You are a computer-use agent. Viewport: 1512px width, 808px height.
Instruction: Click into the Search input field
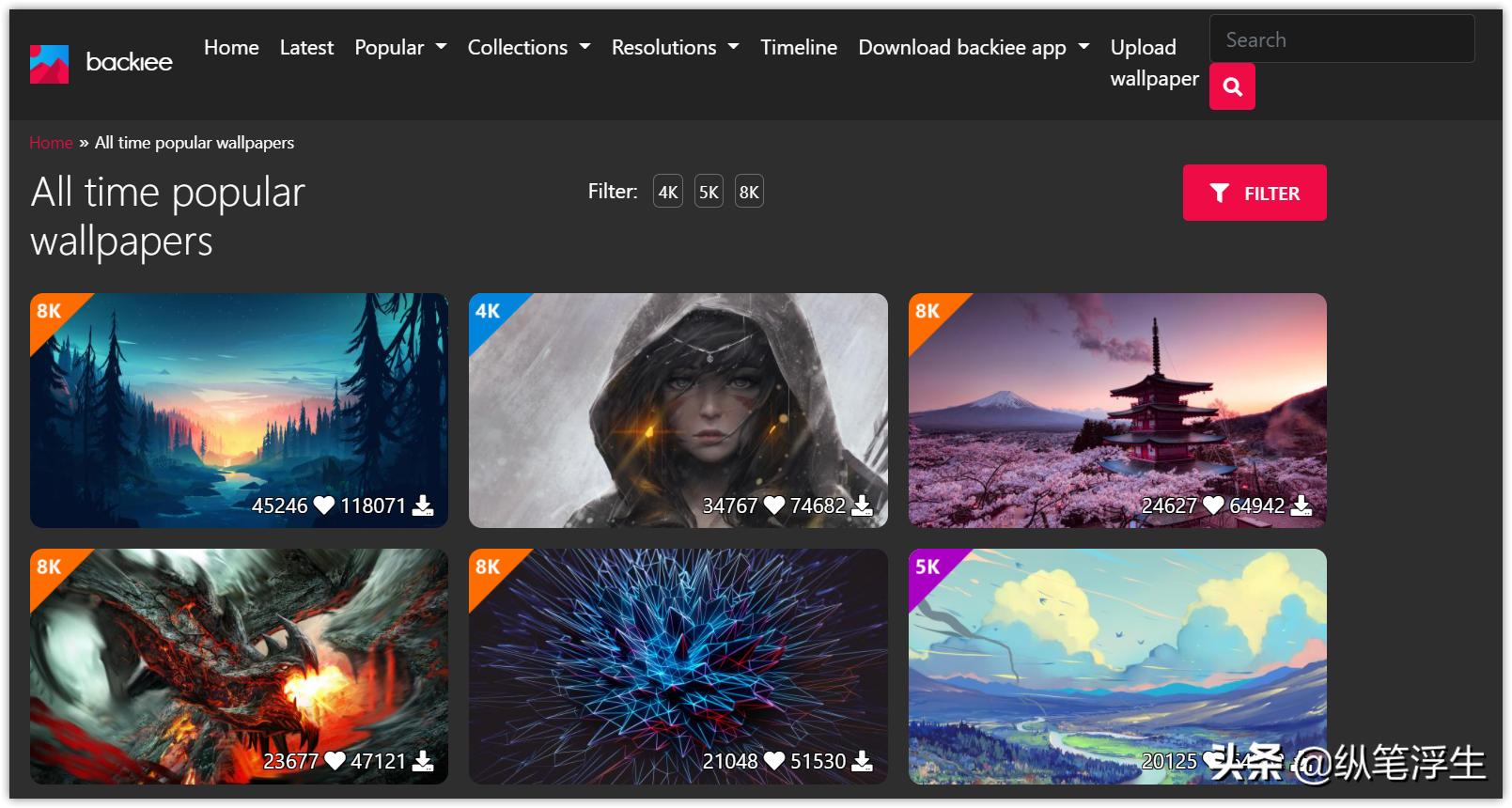[1342, 39]
